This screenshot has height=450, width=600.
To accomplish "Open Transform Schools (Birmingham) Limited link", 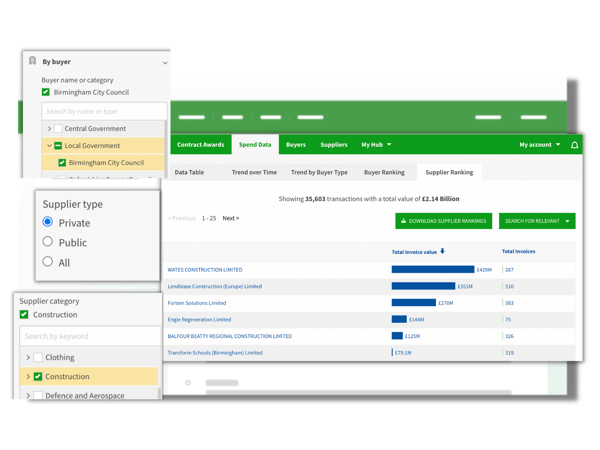I will pyautogui.click(x=215, y=353).
